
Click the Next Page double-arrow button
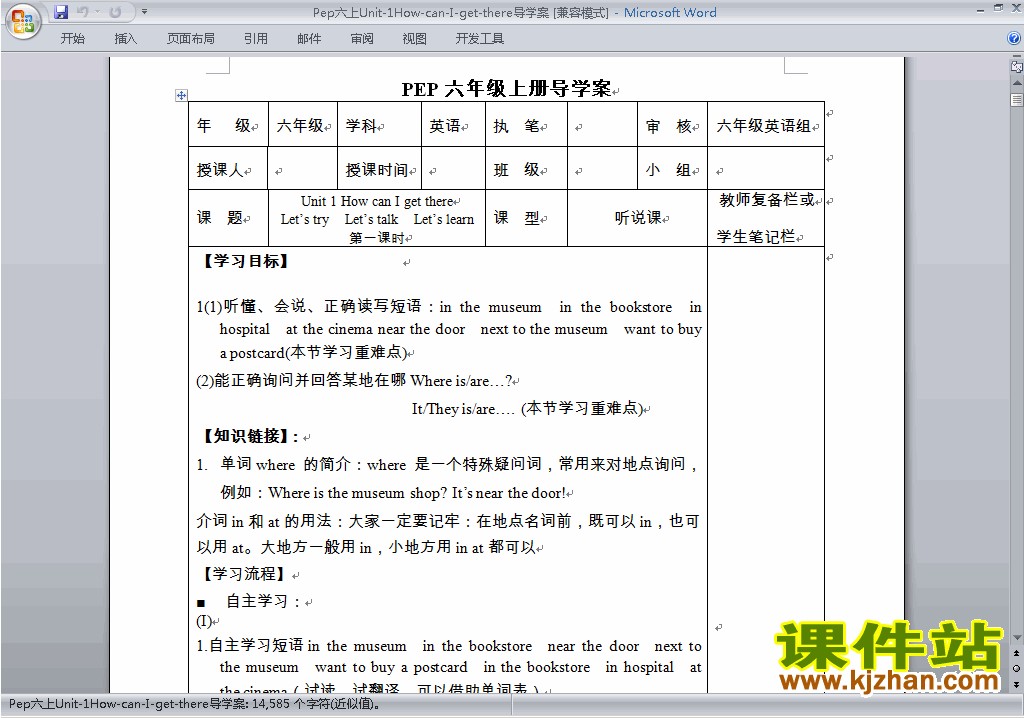point(1016,684)
